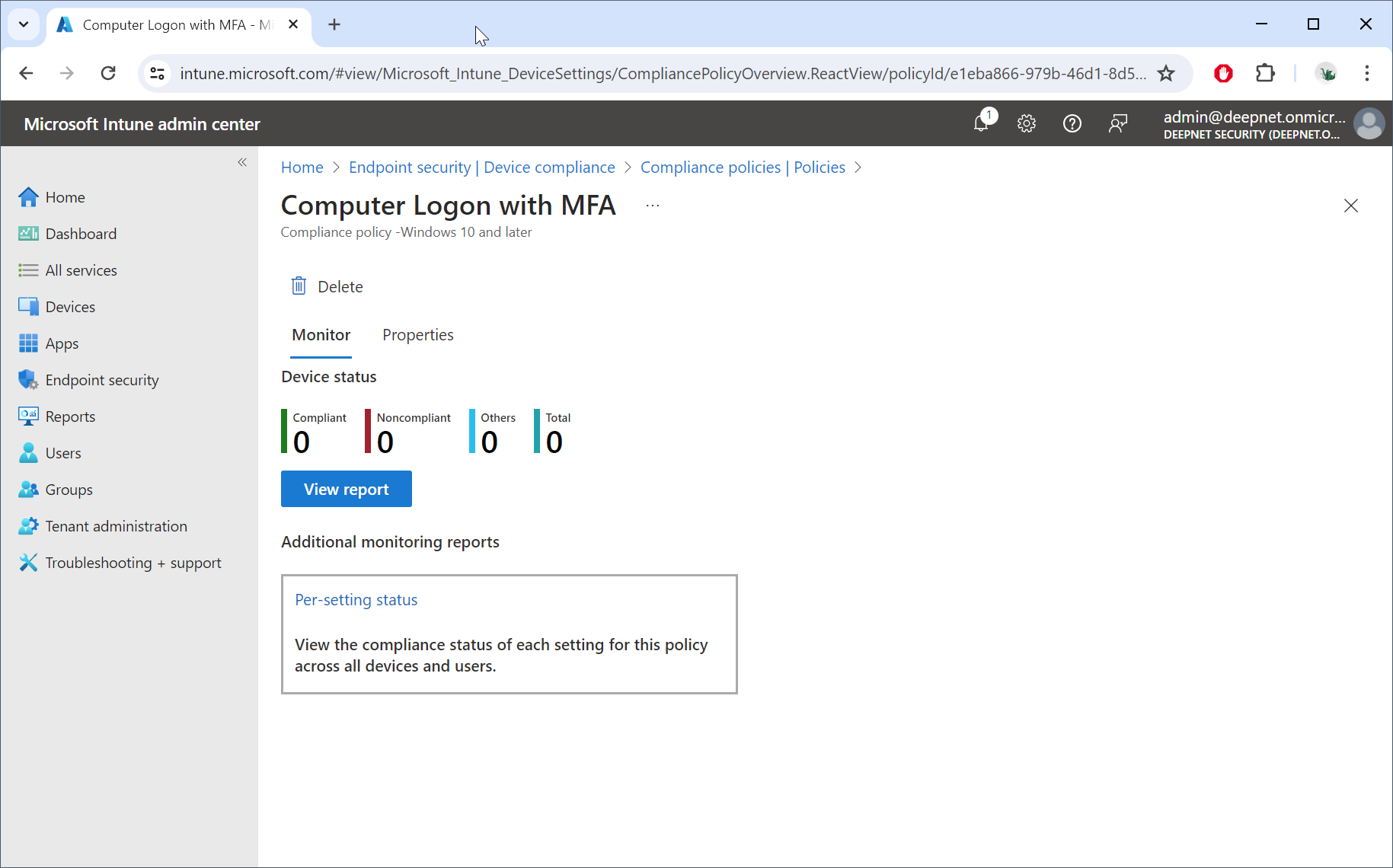The height and width of the screenshot is (868, 1393).
Task: Switch to the Properties tab
Action: [x=417, y=335]
